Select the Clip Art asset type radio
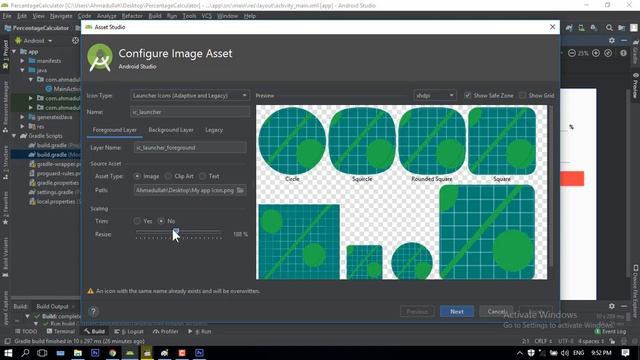 [x=168, y=176]
